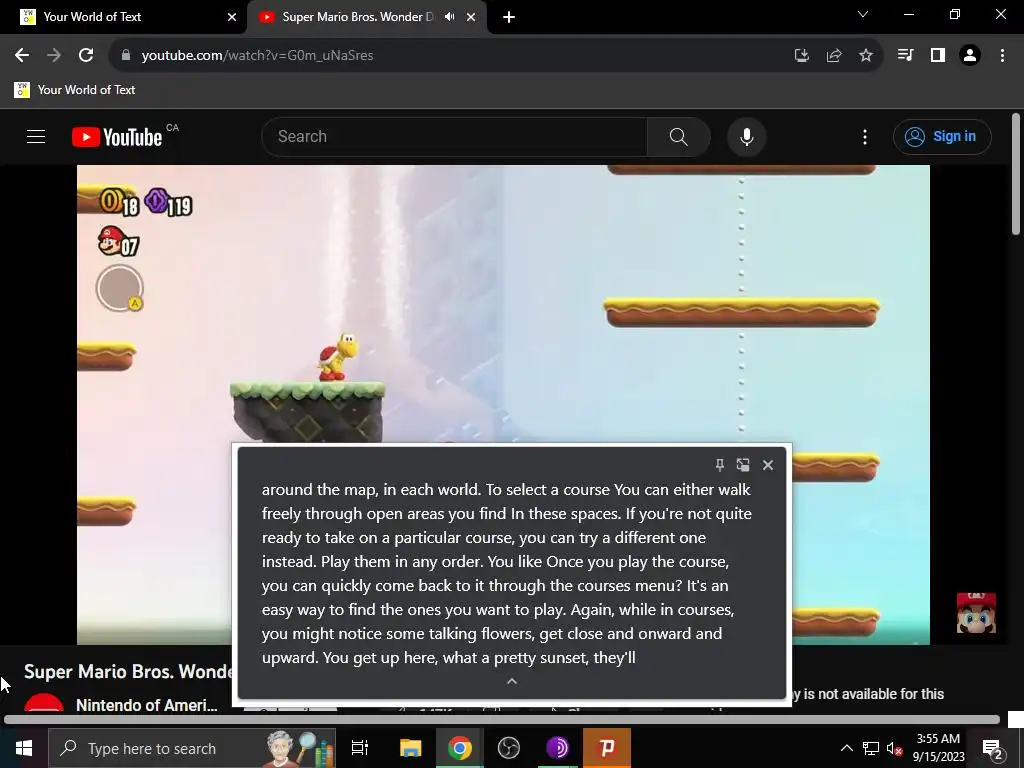Share this page icon
Image resolution: width=1024 pixels, height=768 pixels.
(x=834, y=56)
